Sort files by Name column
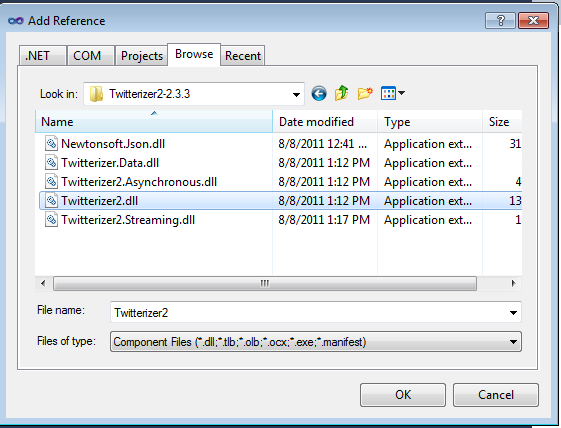Screen dimensions: 561x428 point(154,122)
